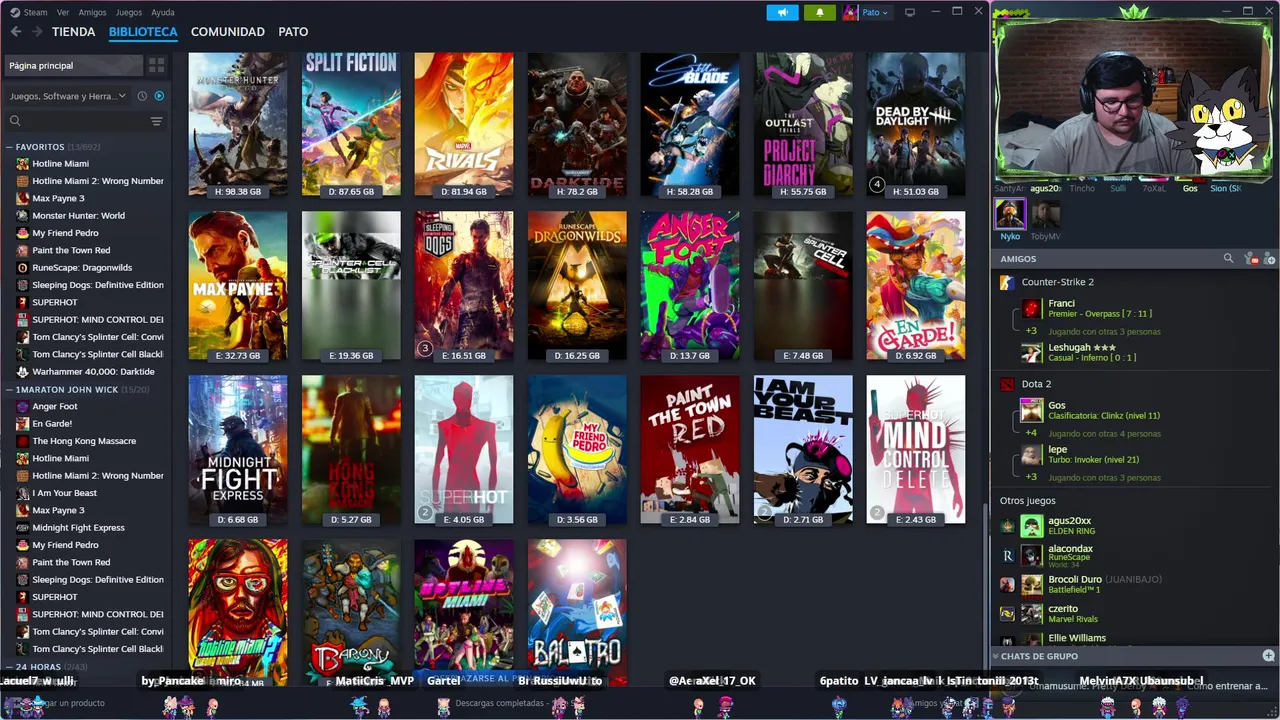The image size is (1280, 720).
Task: Open Franci's avatar in friends list
Action: [1031, 308]
